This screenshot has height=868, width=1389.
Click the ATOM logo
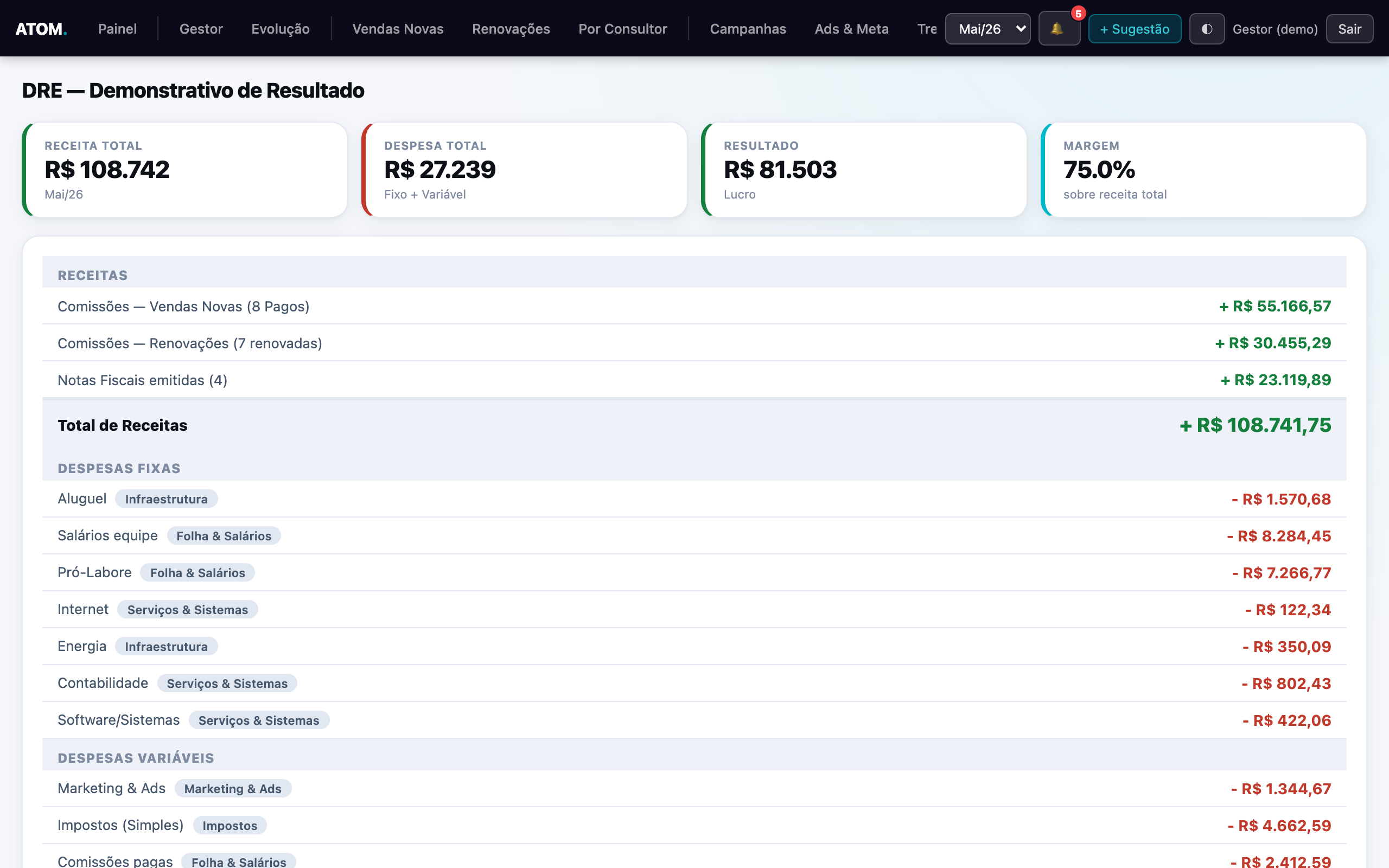pos(41,29)
